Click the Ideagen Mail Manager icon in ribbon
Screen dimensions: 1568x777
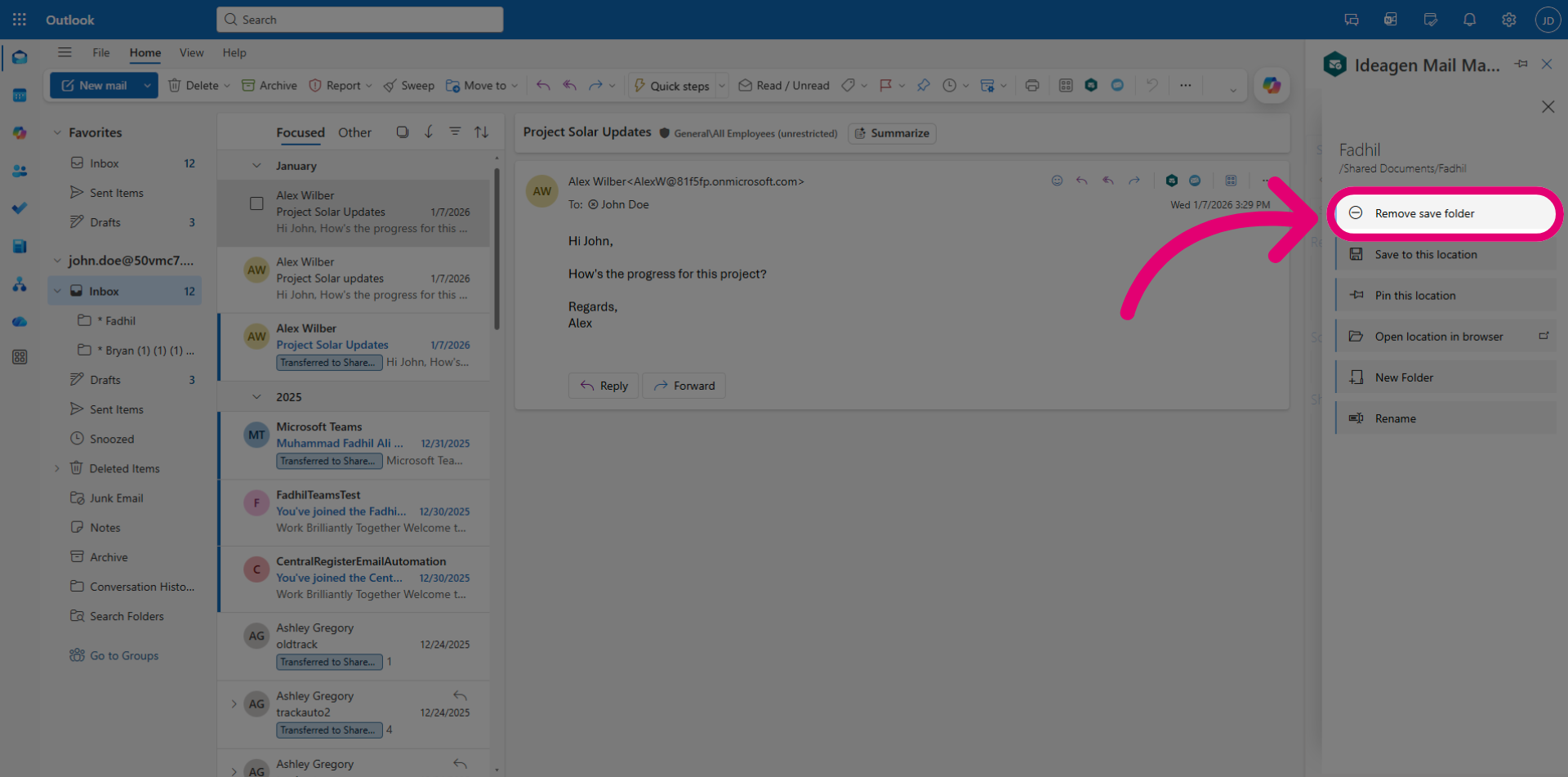pos(1091,85)
